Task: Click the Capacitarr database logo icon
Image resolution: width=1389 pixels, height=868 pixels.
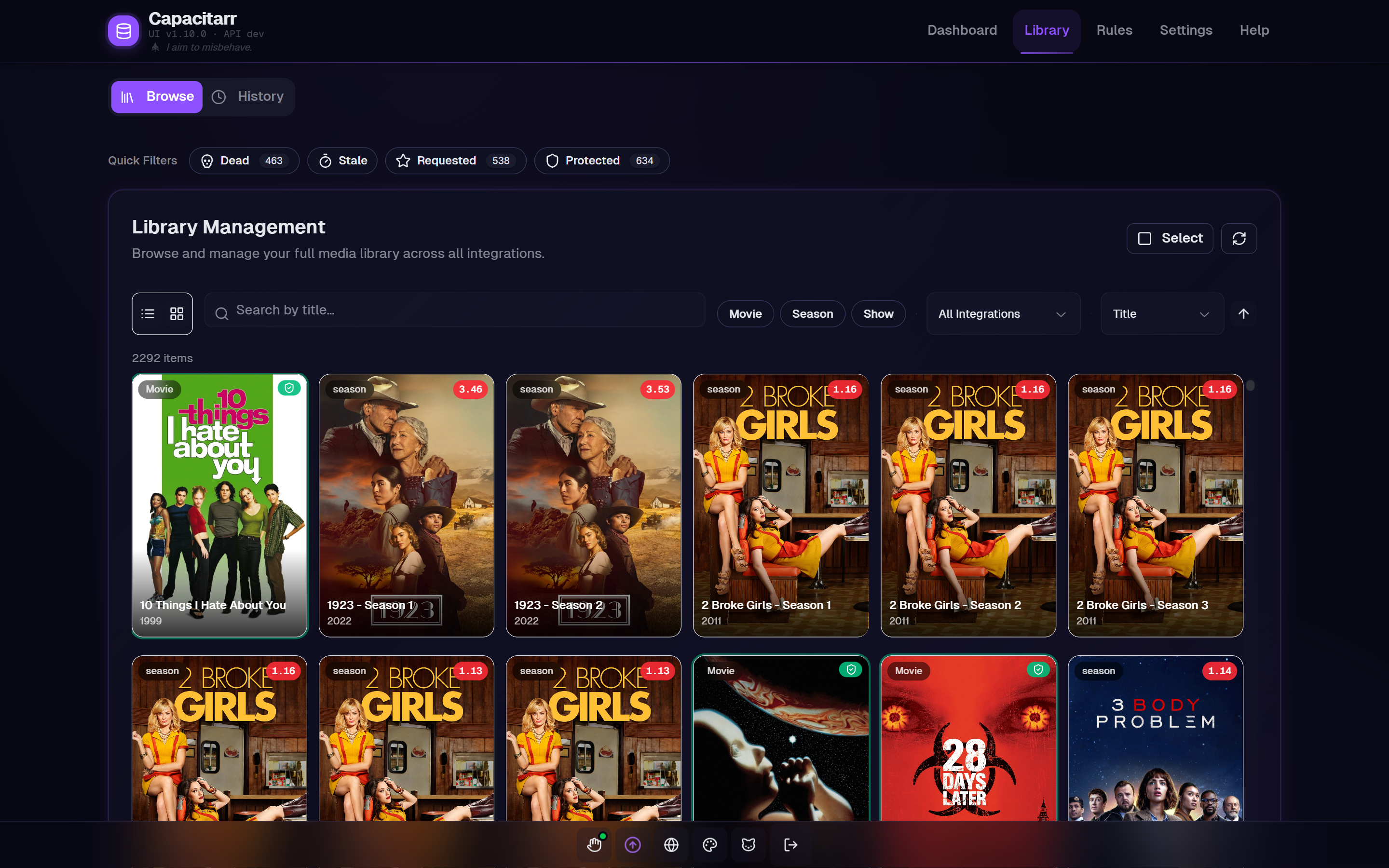Action: 123,30
